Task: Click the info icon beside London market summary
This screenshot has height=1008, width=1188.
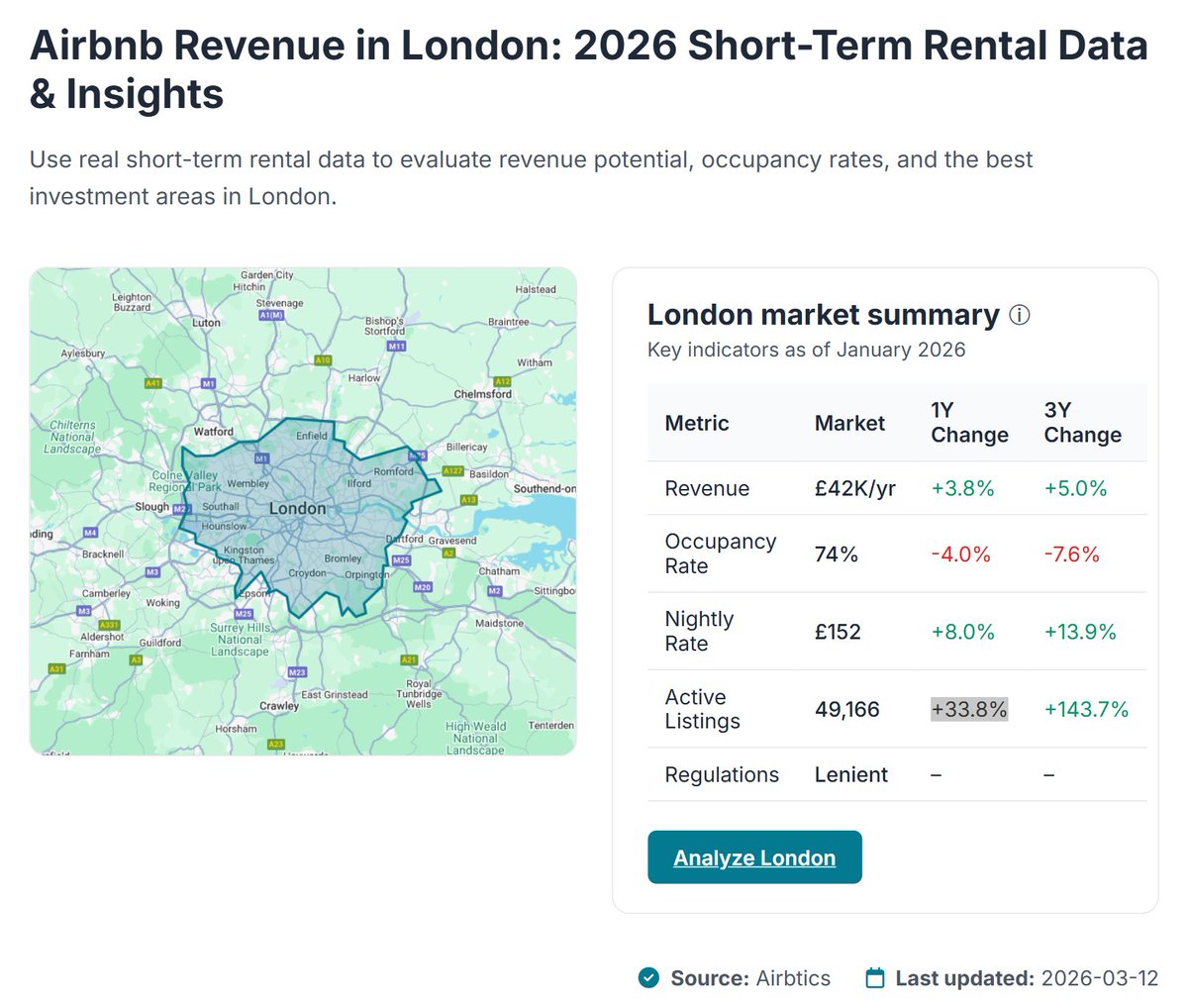Action: click(1019, 315)
